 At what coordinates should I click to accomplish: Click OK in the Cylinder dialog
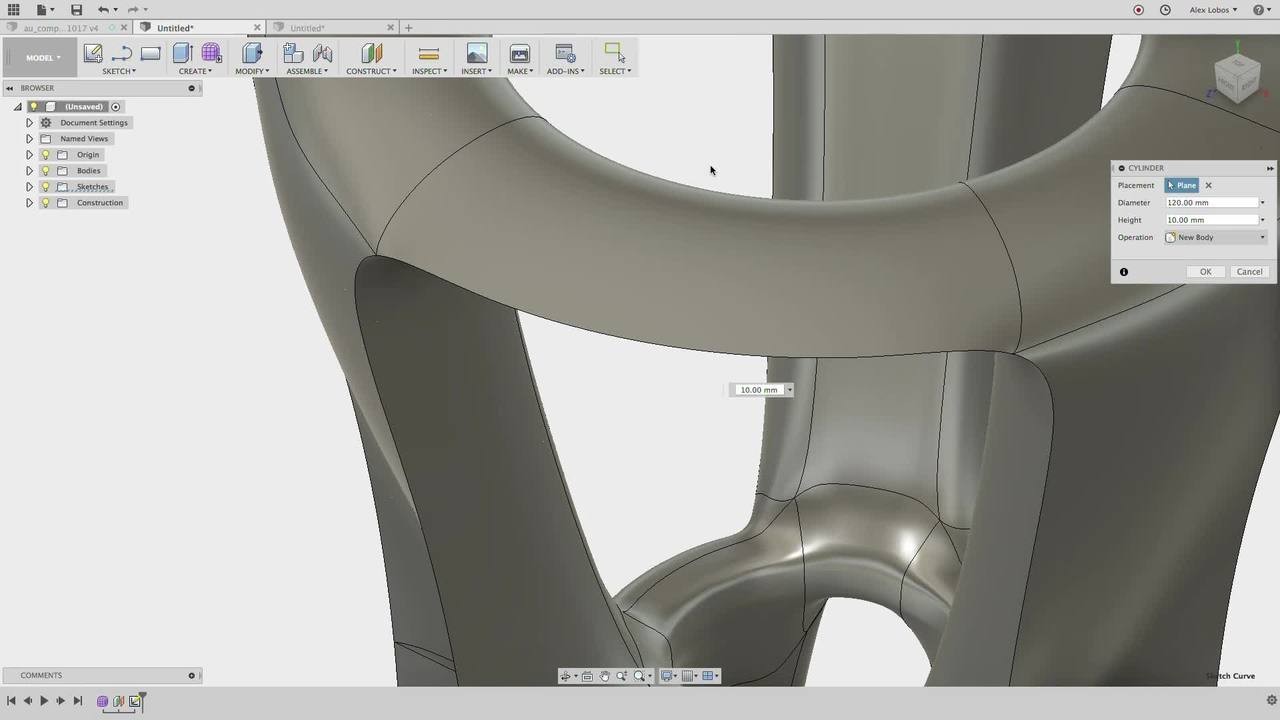pos(1205,272)
